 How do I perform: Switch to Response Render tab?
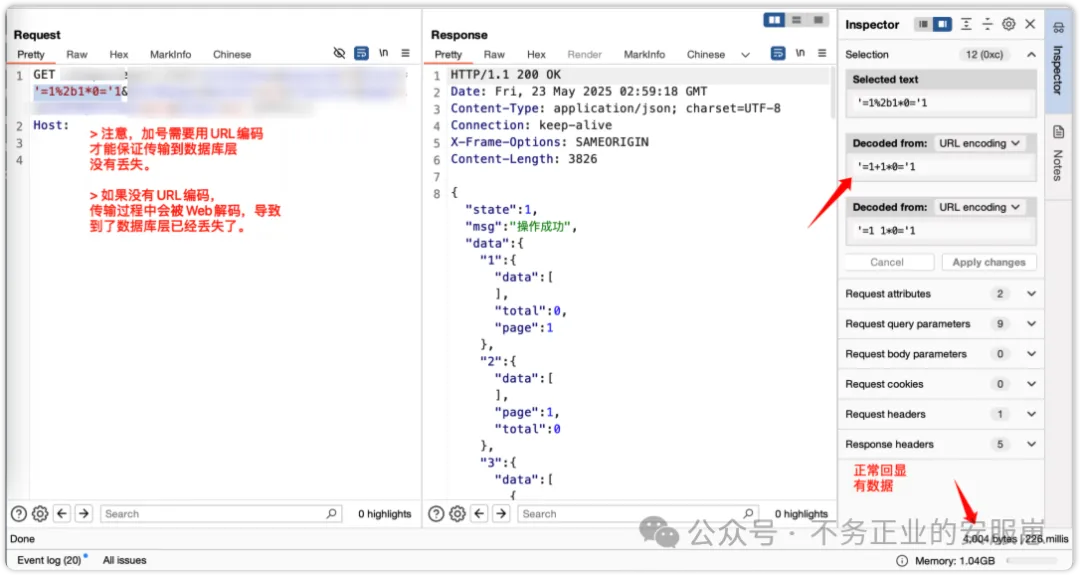(x=584, y=54)
